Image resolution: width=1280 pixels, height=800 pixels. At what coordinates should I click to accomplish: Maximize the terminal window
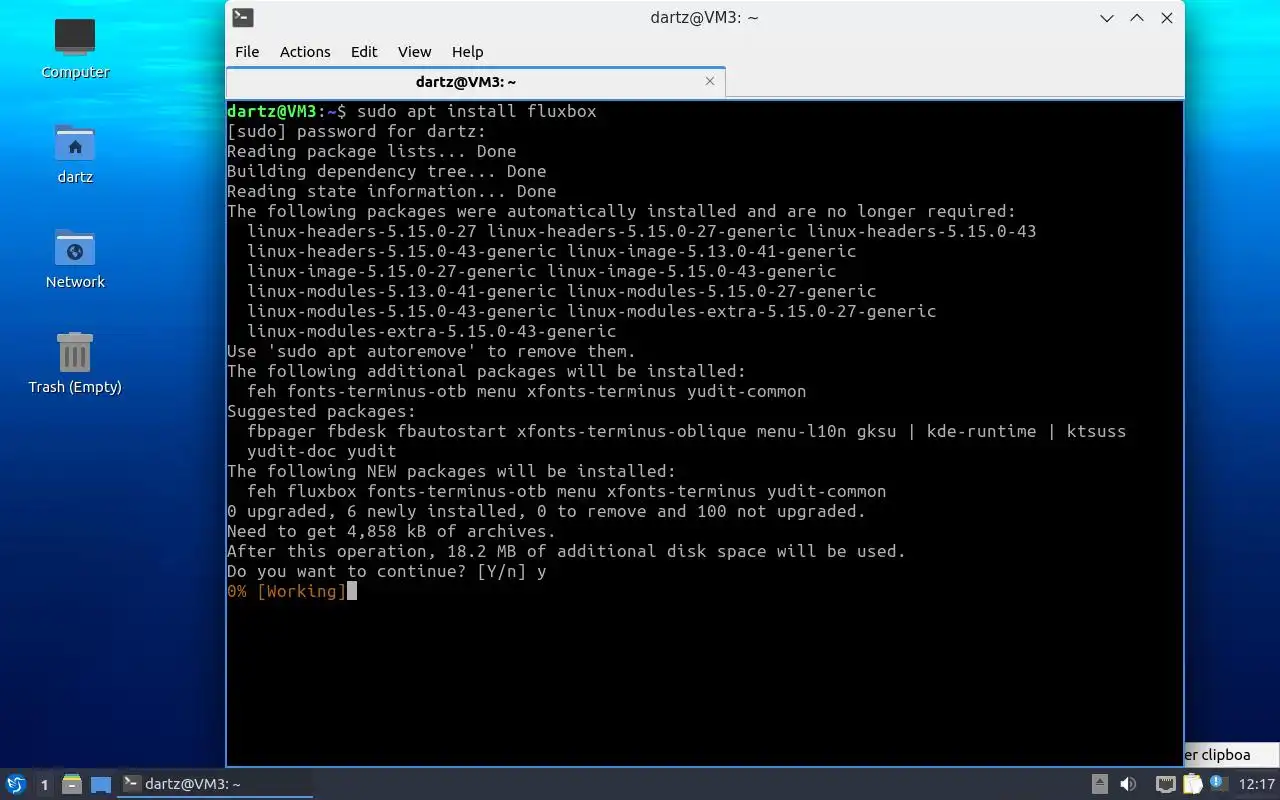pyautogui.click(x=1137, y=18)
